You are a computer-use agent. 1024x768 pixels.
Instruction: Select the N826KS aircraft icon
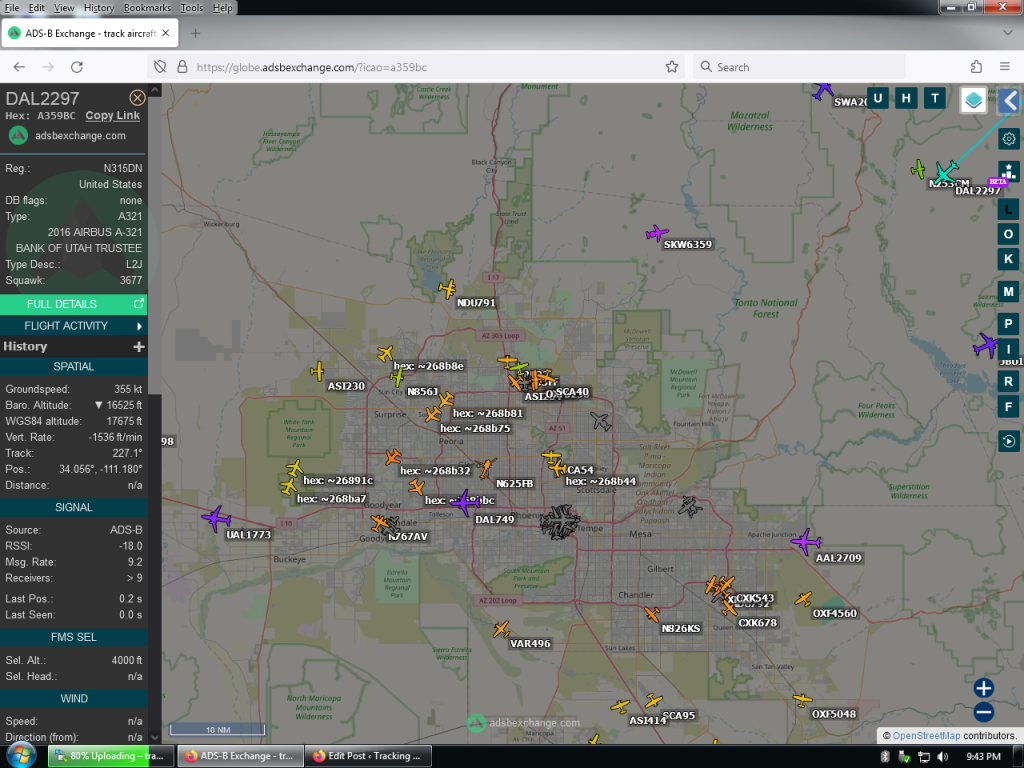652,614
